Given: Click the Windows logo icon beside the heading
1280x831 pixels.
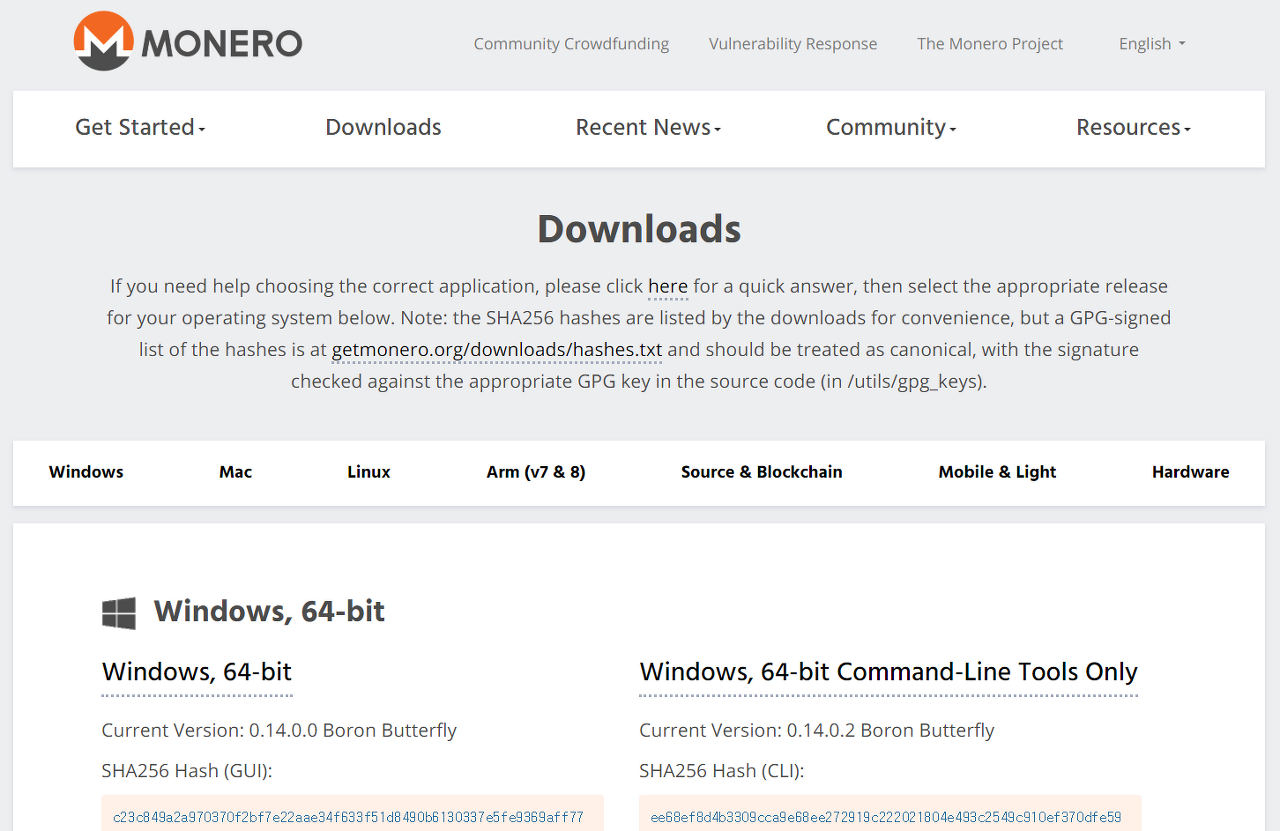Looking at the screenshot, I should click(x=119, y=613).
